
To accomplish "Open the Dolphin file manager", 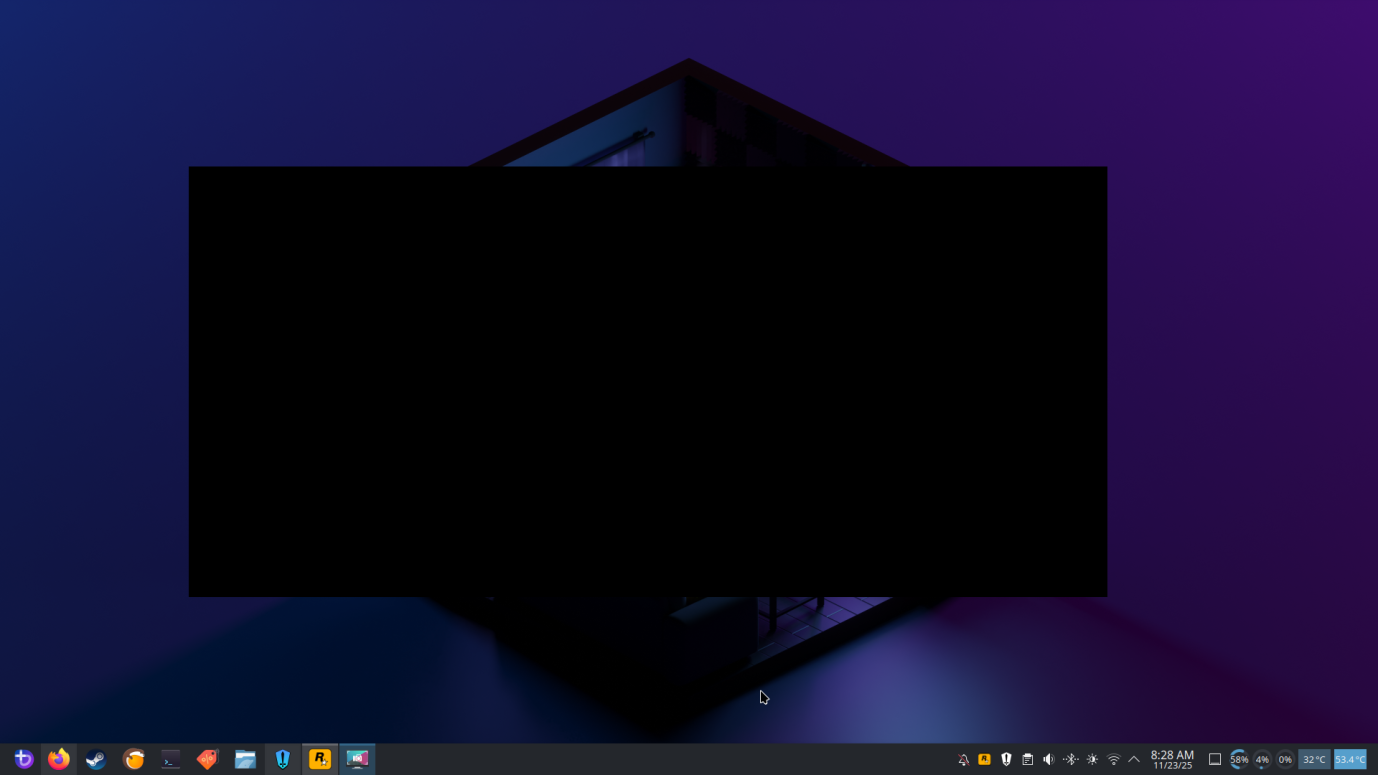I will coord(245,759).
